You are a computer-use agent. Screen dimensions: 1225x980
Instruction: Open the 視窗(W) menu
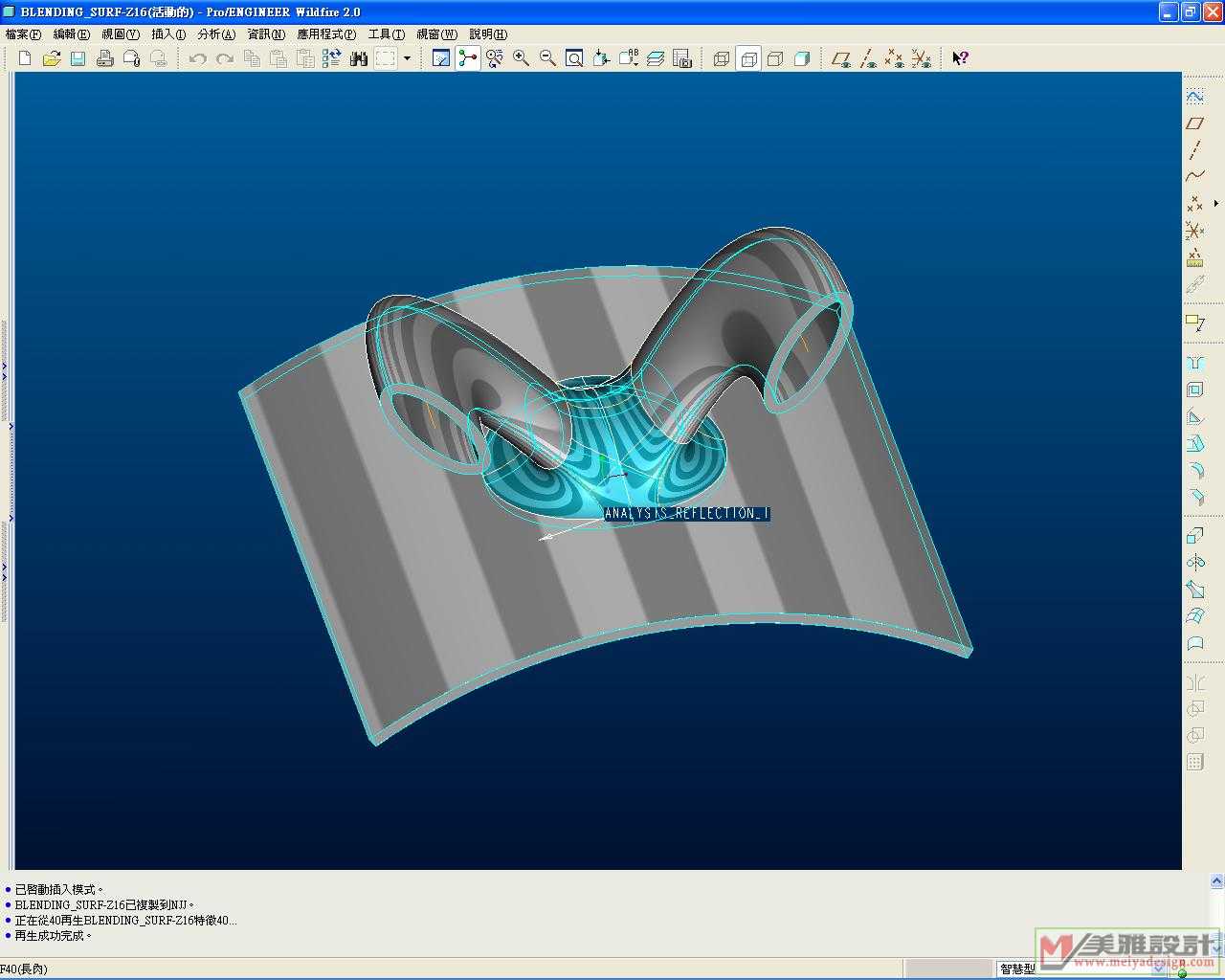tap(436, 34)
